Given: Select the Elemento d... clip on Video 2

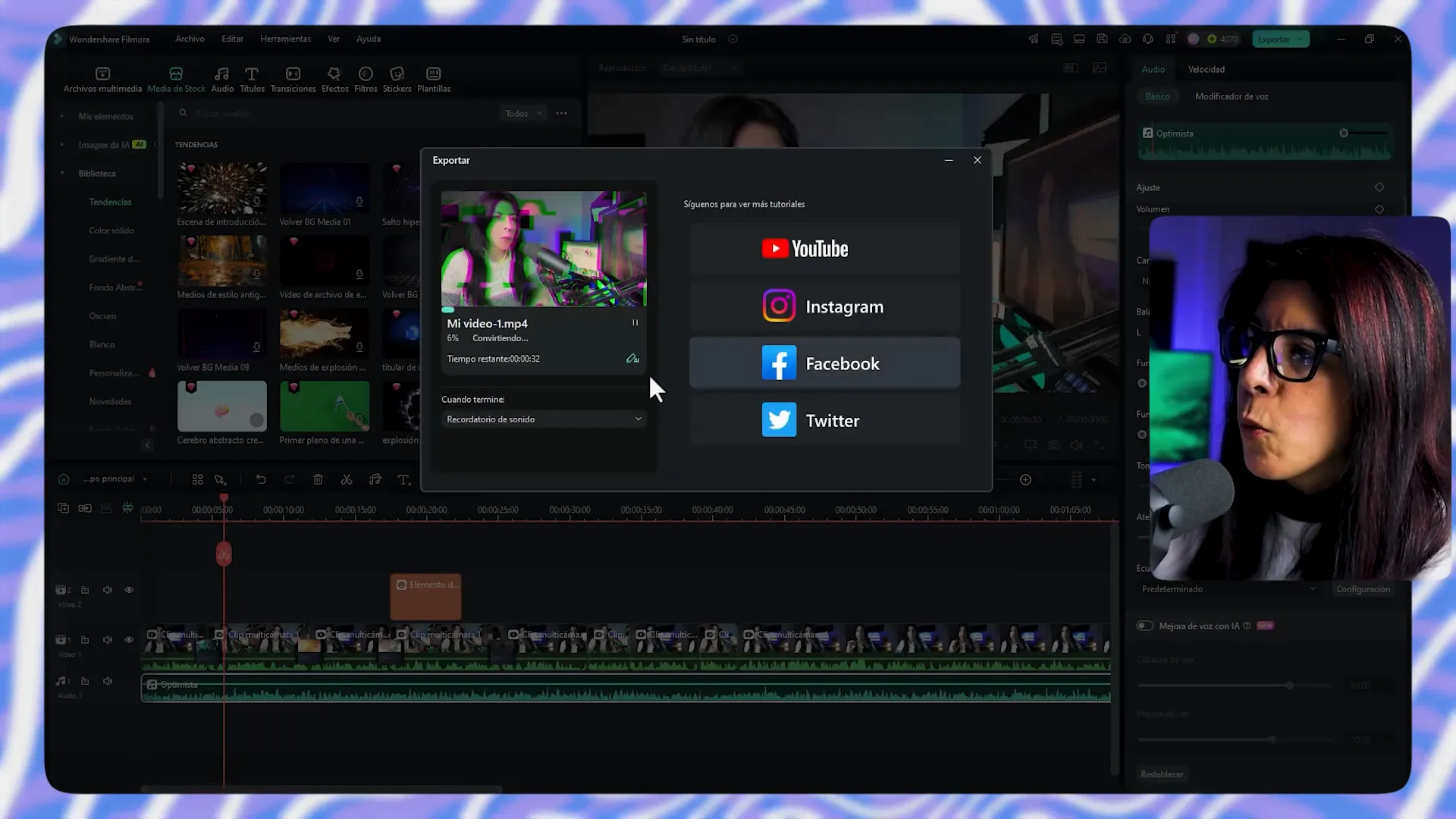Looking at the screenshot, I should point(425,596).
